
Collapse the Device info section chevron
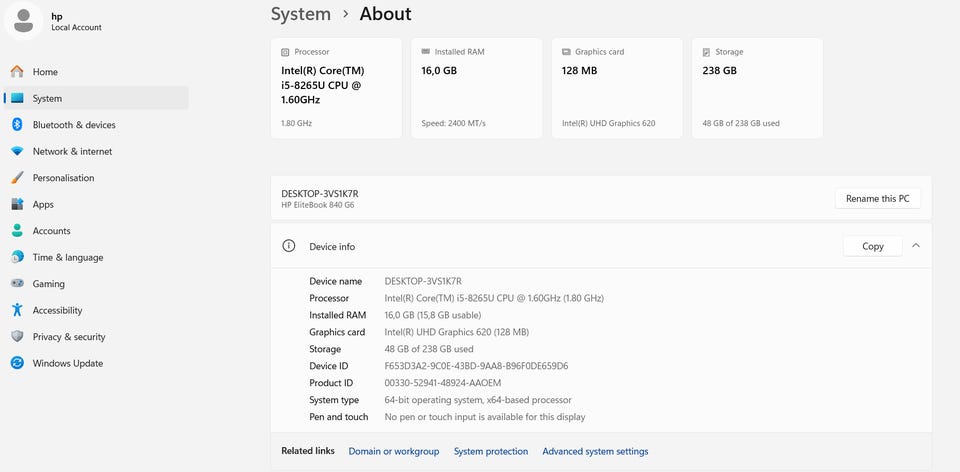pos(916,245)
